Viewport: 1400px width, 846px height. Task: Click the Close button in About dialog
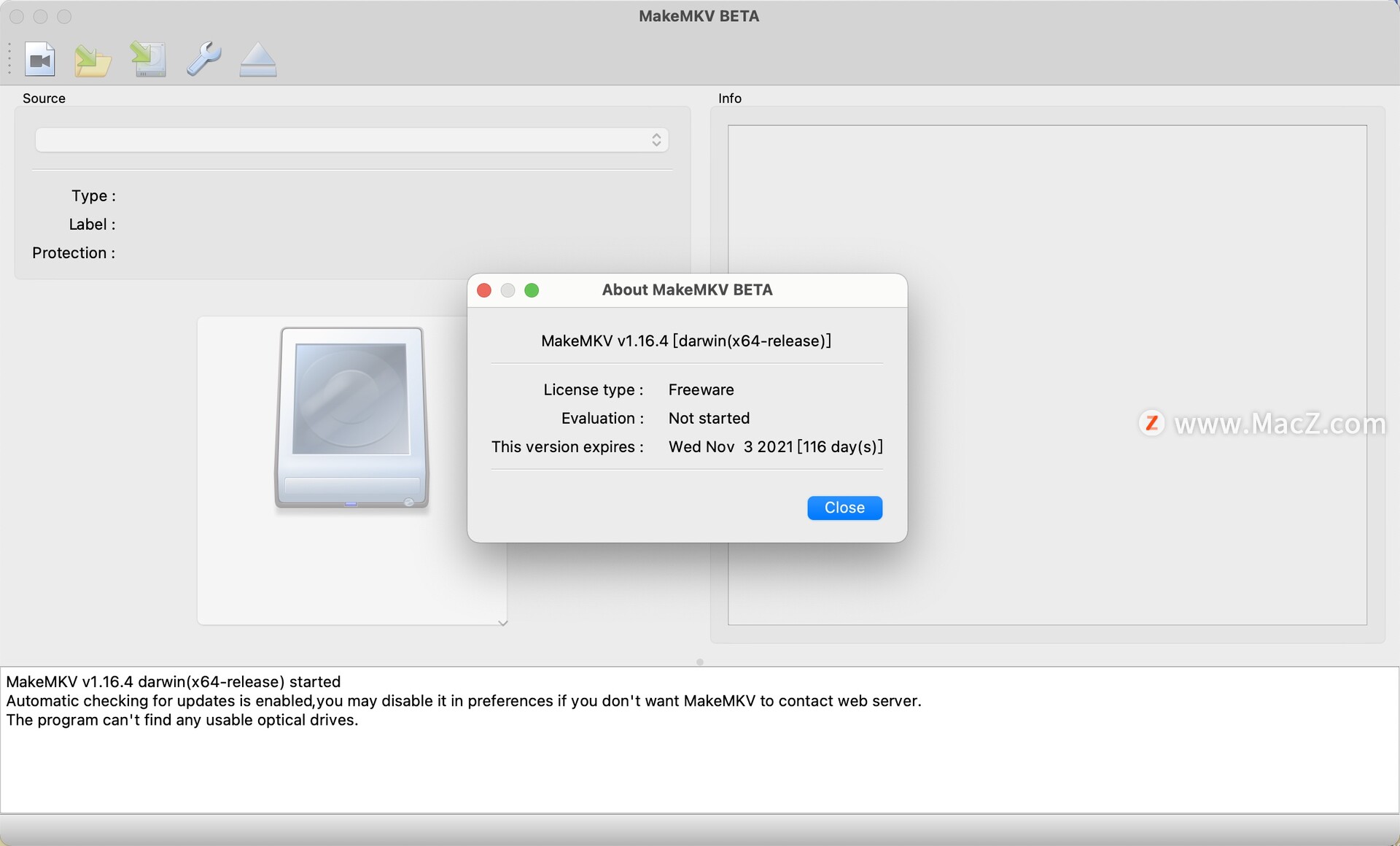(x=844, y=508)
